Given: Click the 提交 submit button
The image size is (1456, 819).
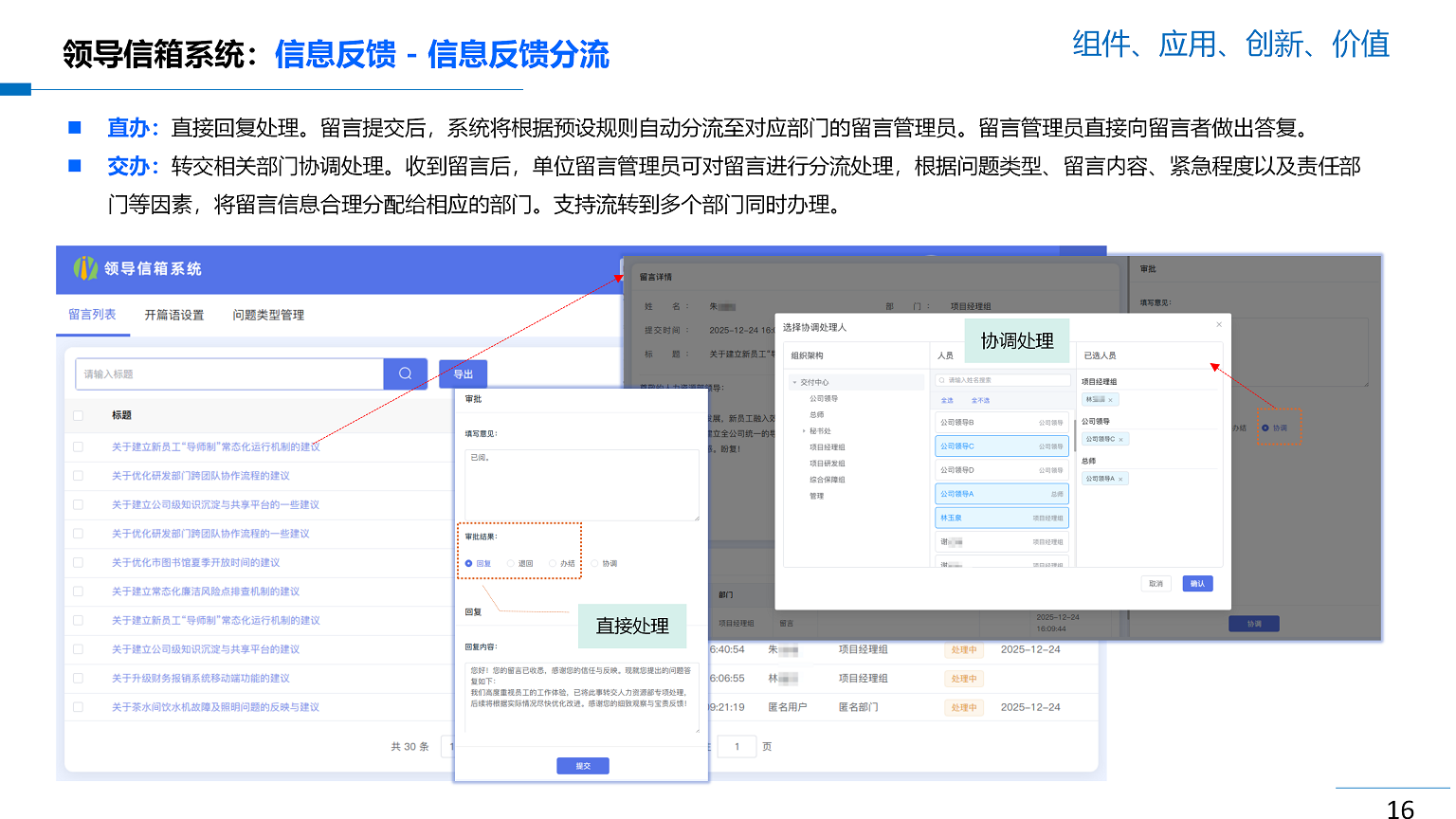Looking at the screenshot, I should (582, 765).
